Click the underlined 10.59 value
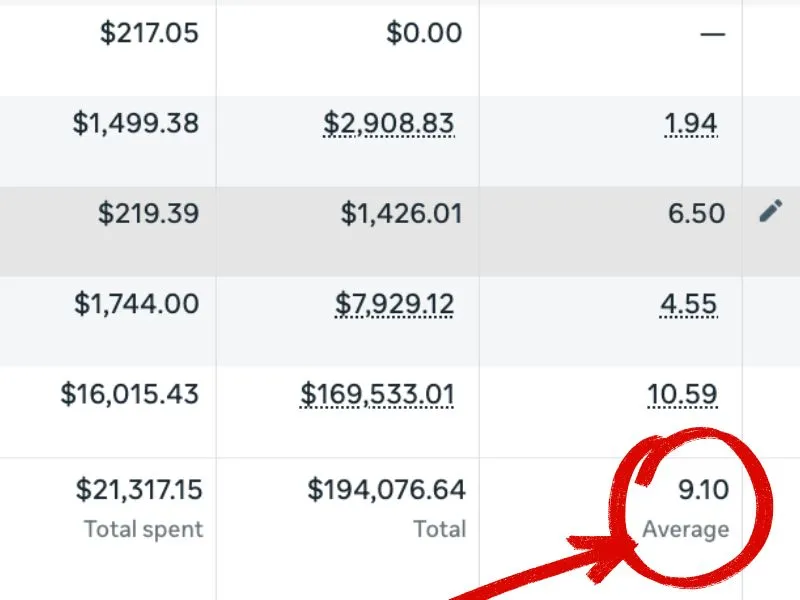The width and height of the screenshot is (800, 600). pyautogui.click(x=683, y=393)
